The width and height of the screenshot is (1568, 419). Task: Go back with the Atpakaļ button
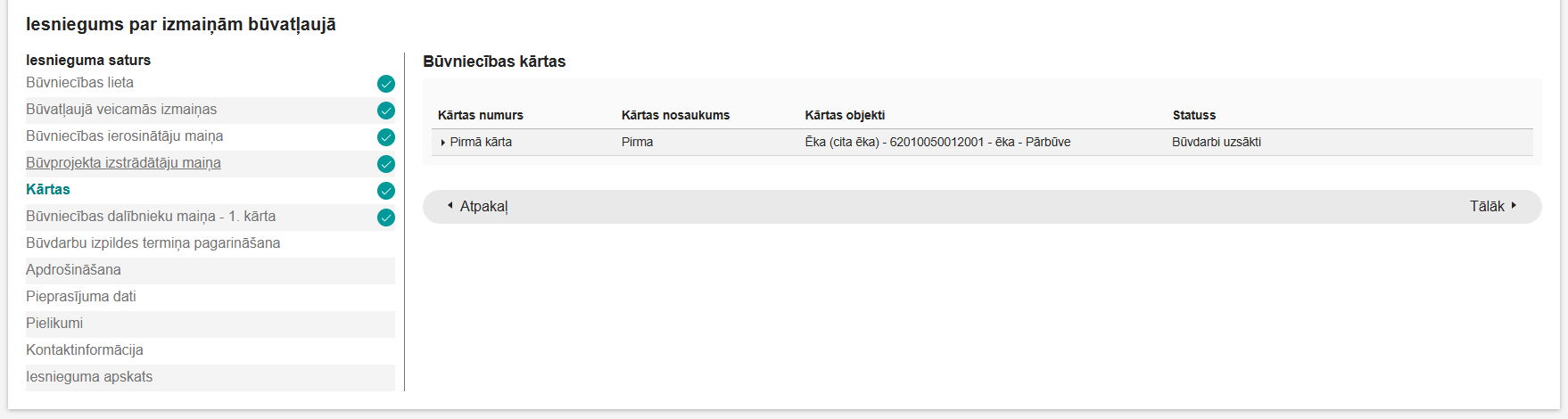[478, 207]
